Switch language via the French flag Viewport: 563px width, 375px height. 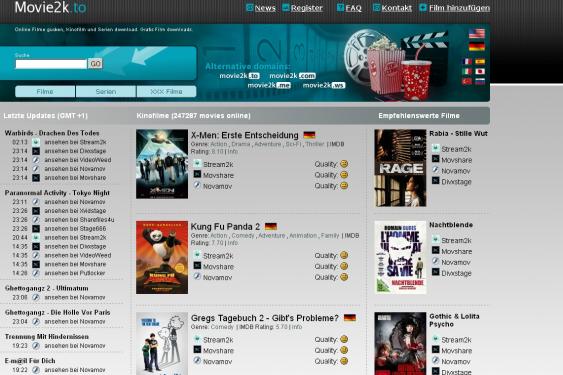(x=467, y=61)
